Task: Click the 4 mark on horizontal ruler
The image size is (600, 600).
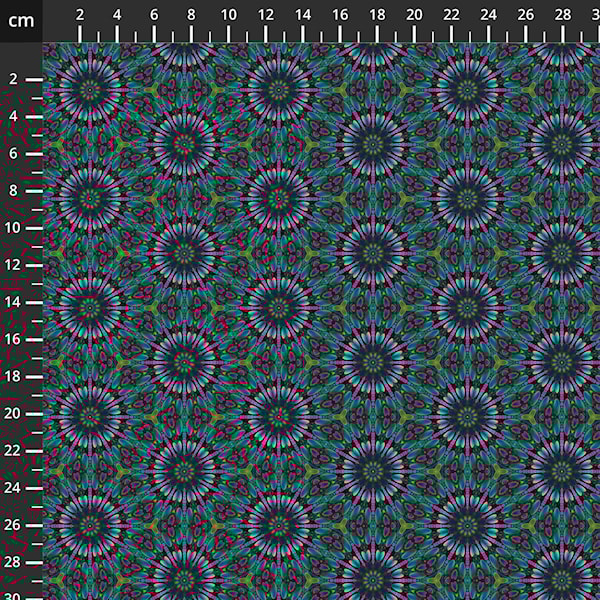Action: (x=117, y=15)
